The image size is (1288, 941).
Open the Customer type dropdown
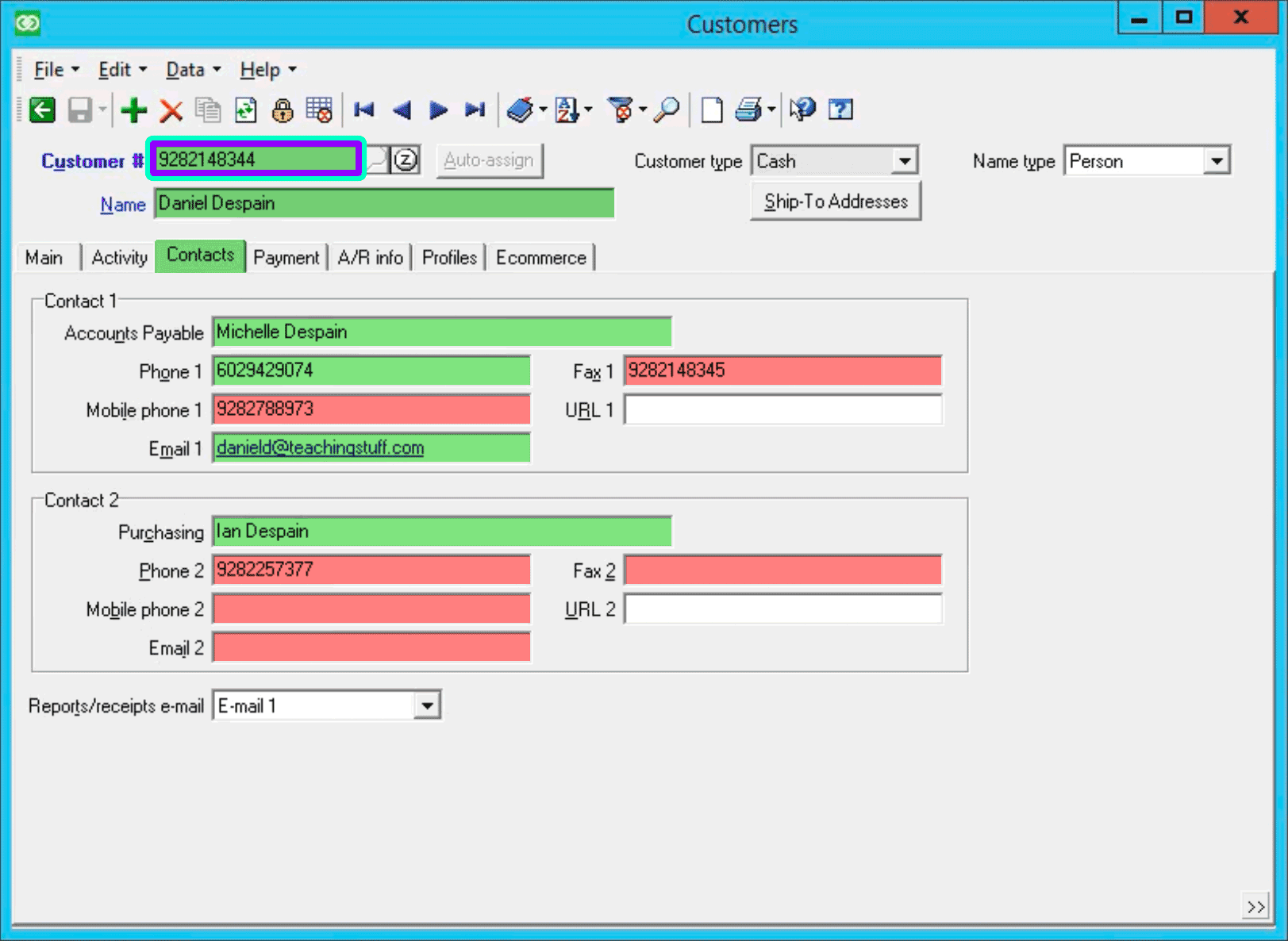point(905,160)
